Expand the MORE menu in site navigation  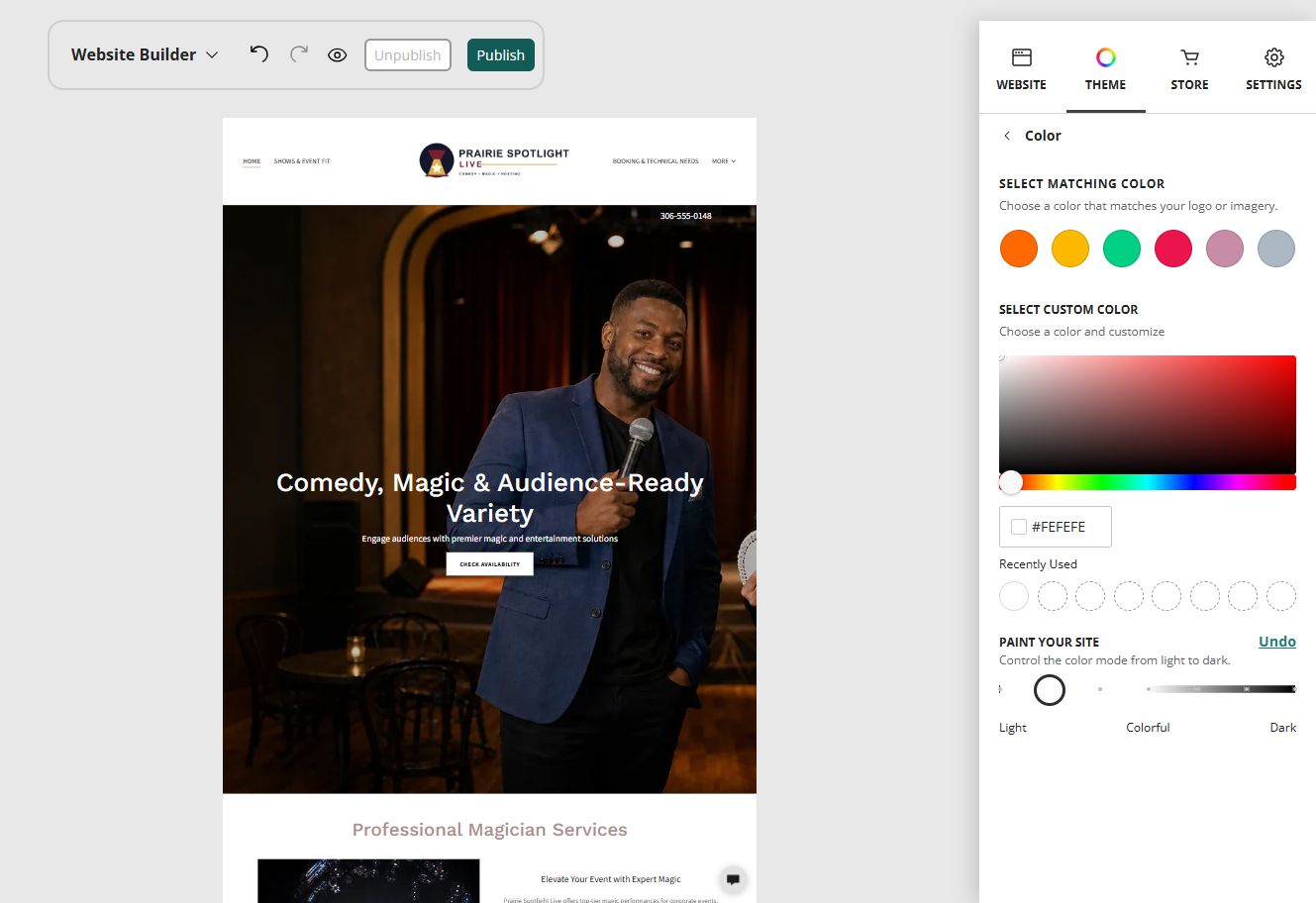(x=724, y=161)
